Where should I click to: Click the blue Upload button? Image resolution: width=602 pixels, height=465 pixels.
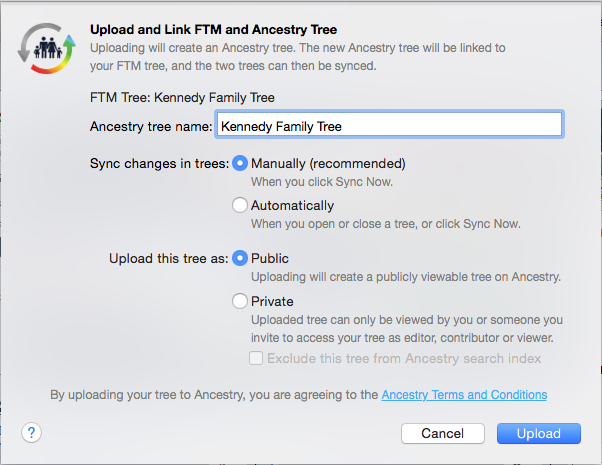(x=539, y=434)
